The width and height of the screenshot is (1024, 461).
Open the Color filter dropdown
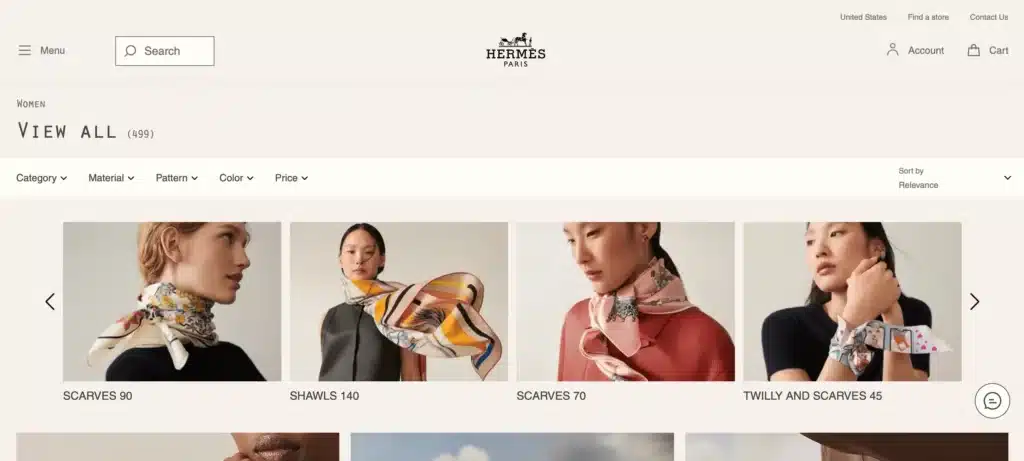click(236, 178)
